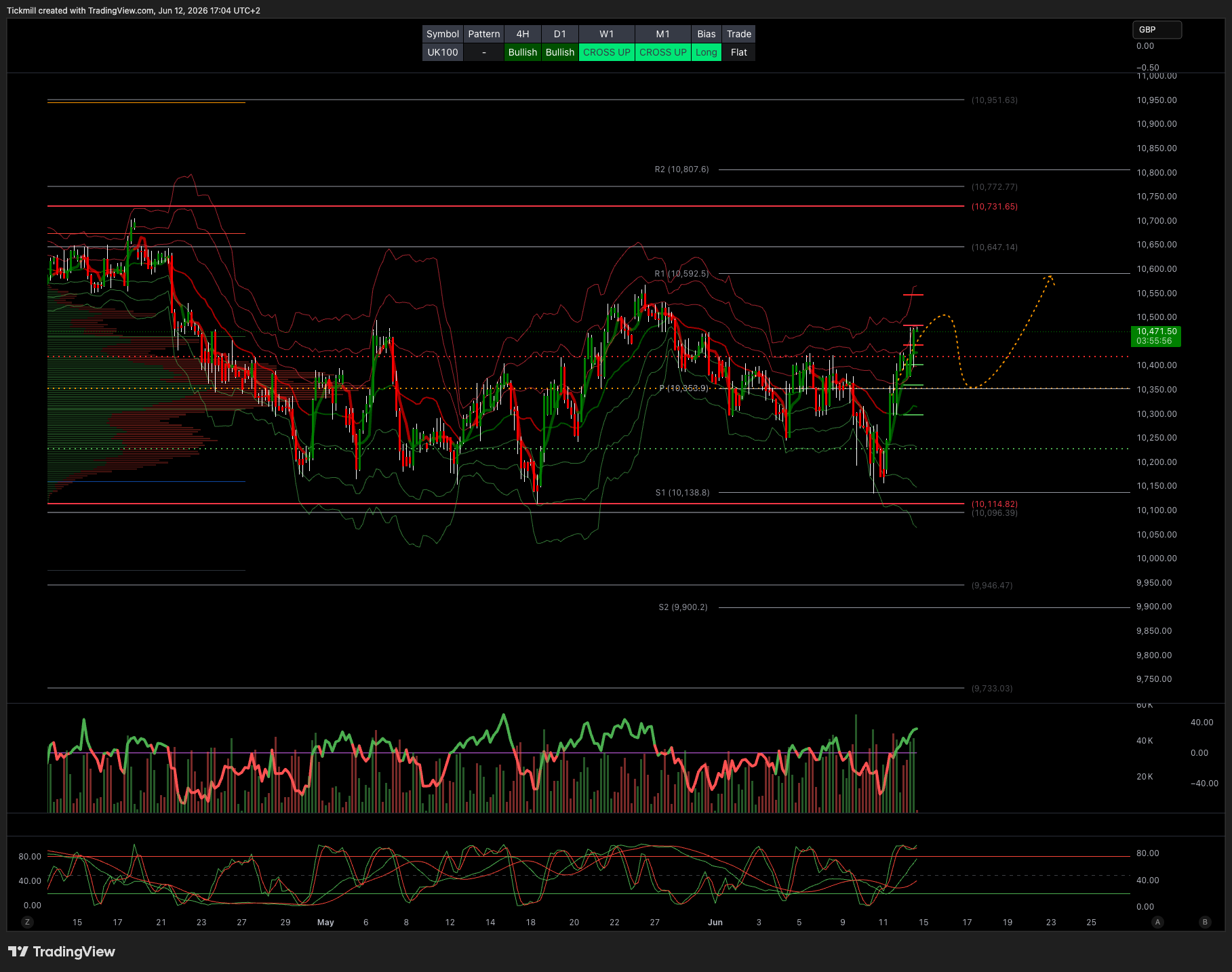Click the 10,600.00 price axis tick
The image size is (1232, 972).
click(1157, 269)
